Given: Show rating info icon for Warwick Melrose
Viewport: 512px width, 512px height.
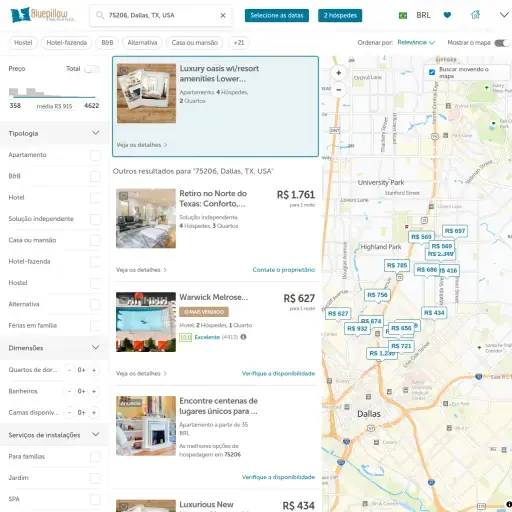Looking at the screenshot, I should point(243,337).
